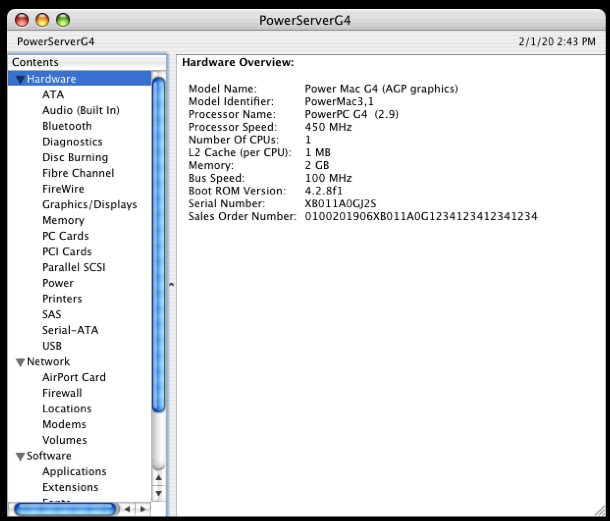610x521 pixels.
Task: Select FireWire in the Hardware list
Action: (x=63, y=189)
